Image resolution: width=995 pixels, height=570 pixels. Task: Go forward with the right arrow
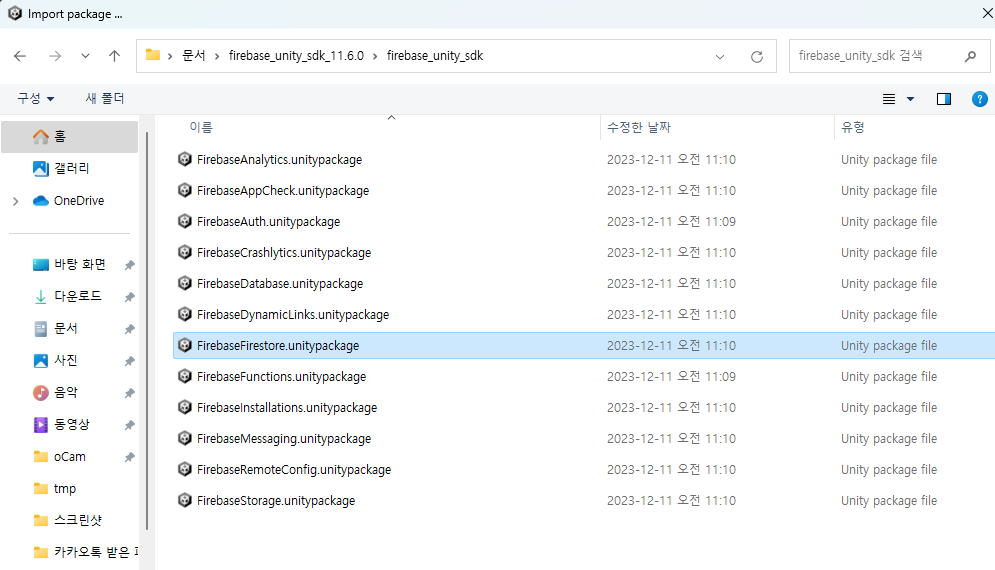click(55, 56)
